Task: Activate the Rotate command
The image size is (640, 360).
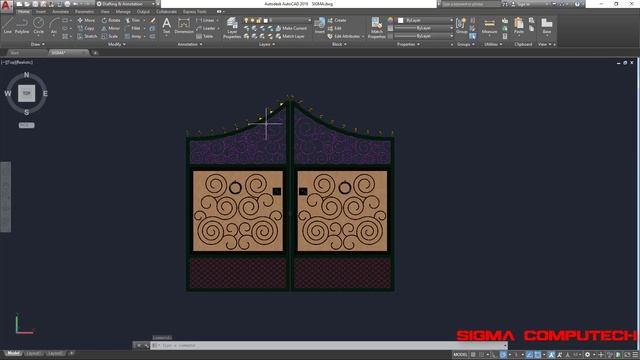Action: click(x=111, y=20)
